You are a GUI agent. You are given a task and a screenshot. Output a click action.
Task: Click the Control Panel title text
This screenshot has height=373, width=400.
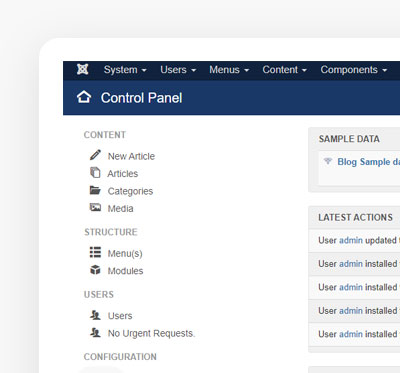pos(141,98)
